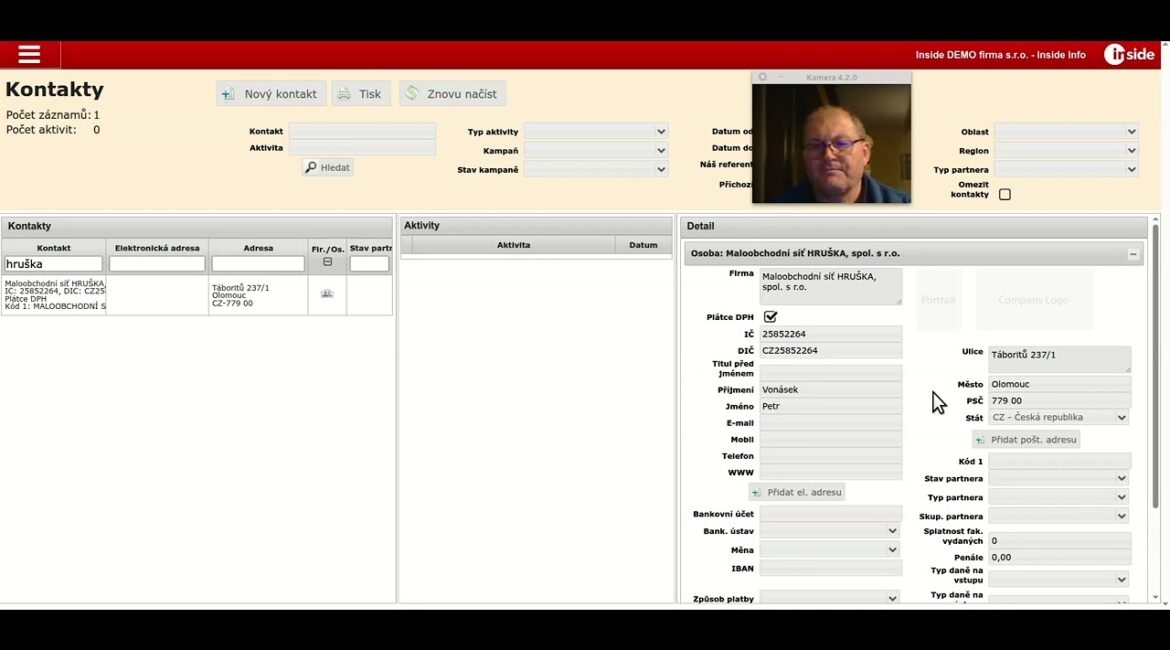
Task: Toggle the Plátce DPH checkbox
Action: 770,317
